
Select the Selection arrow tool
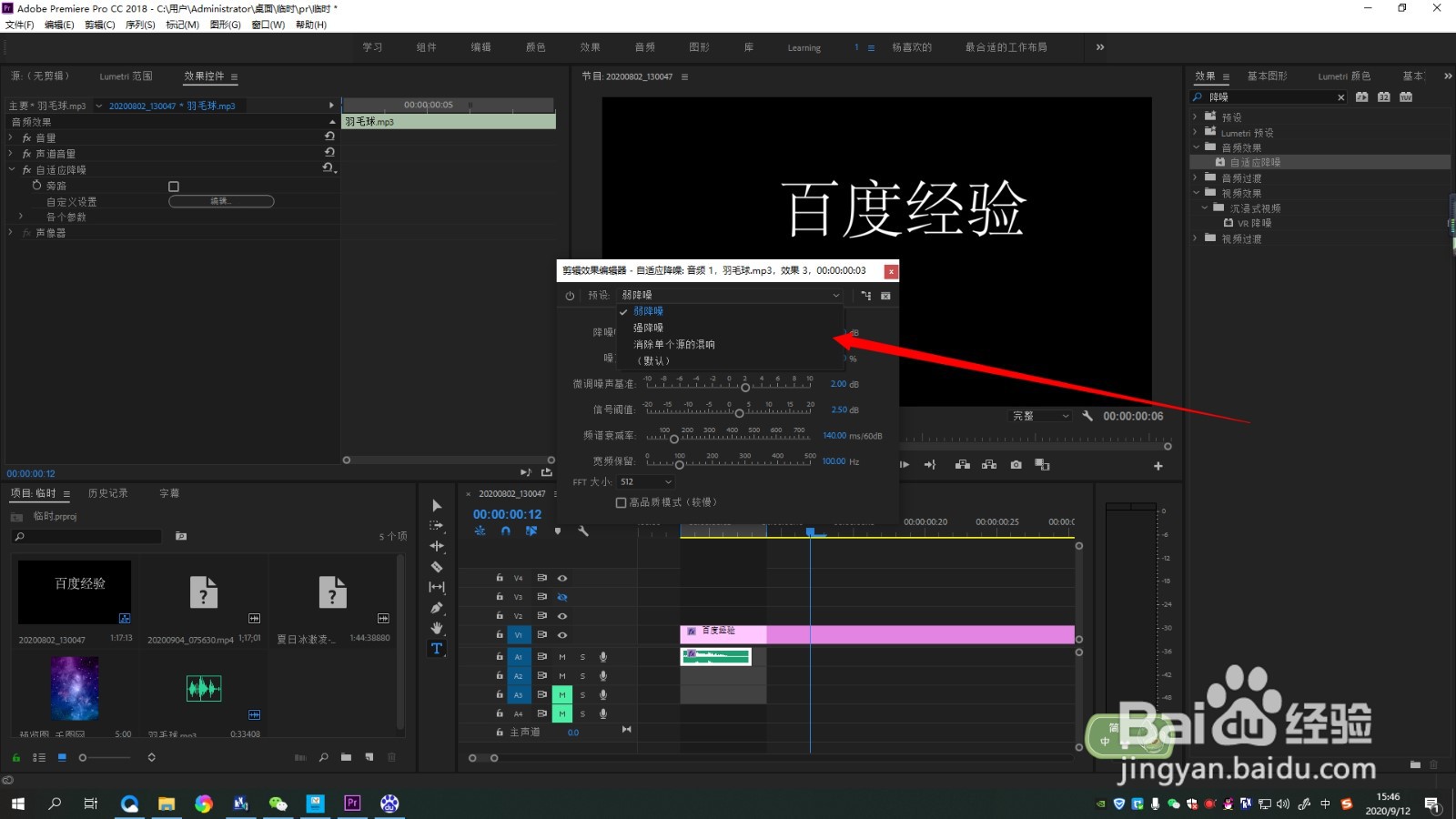(x=437, y=505)
